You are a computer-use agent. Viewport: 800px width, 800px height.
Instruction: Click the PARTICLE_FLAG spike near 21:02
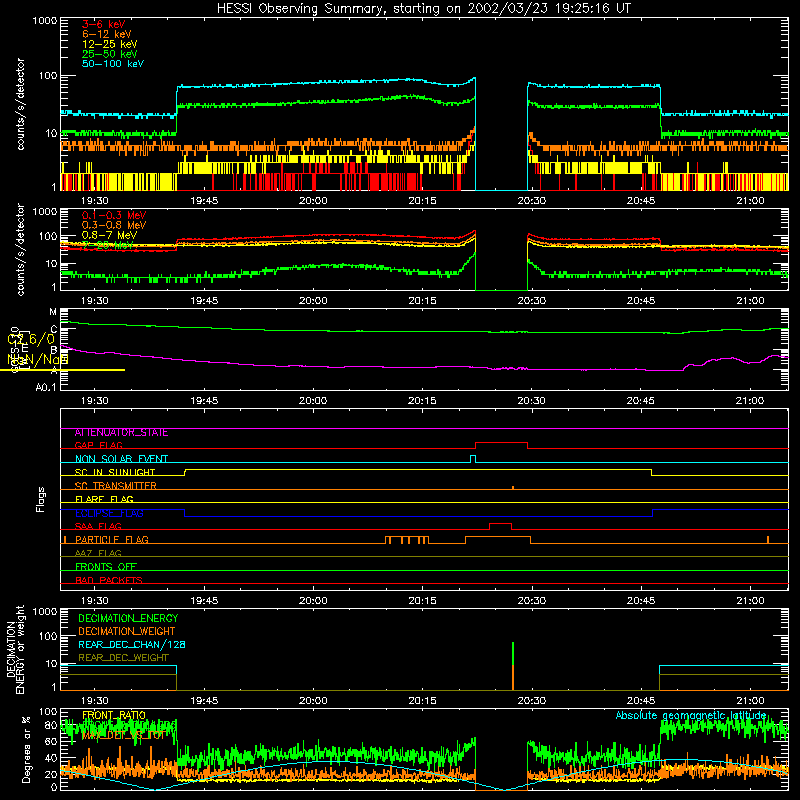coord(768,540)
